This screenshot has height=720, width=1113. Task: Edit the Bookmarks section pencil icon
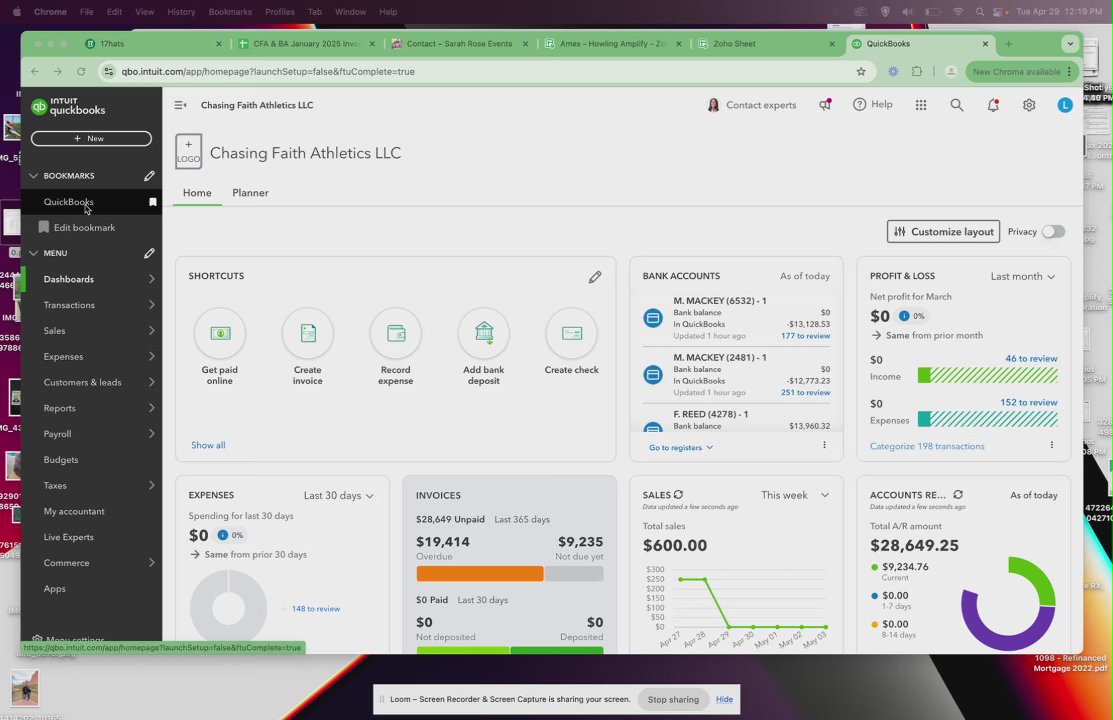149,175
